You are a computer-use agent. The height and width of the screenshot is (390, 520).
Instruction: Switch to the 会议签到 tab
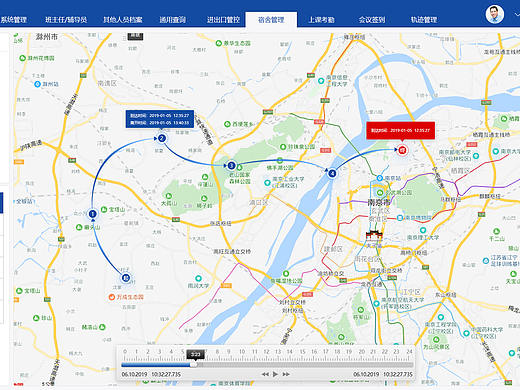pos(372,20)
